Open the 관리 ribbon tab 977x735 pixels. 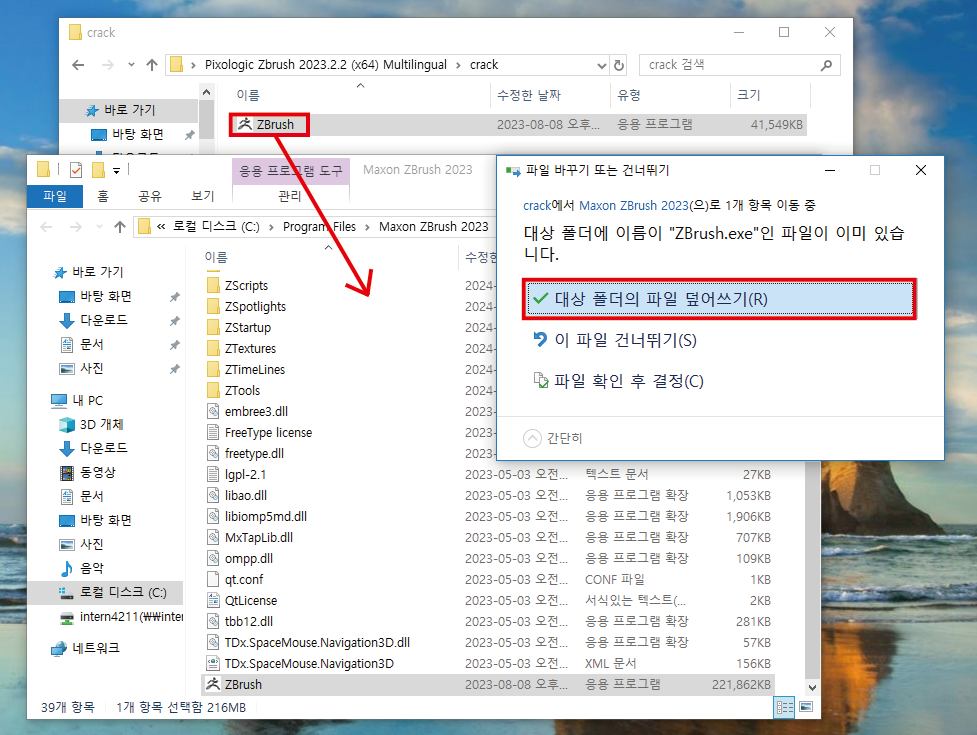point(290,196)
